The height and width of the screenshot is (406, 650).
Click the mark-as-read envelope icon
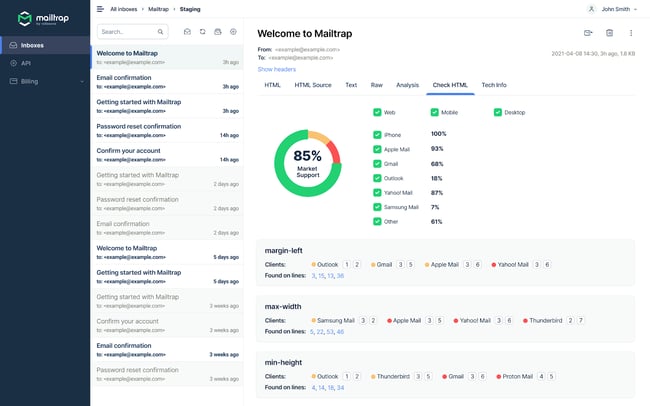187,32
